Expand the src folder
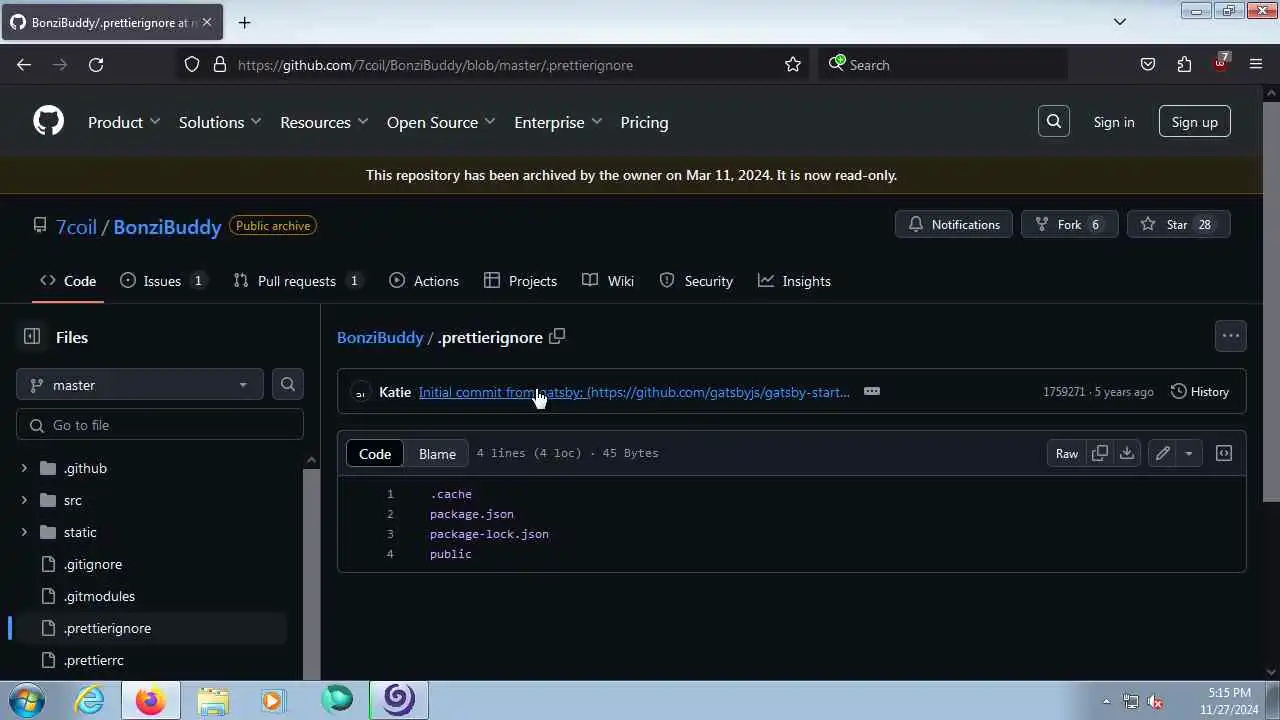Screen dimensions: 1280x720 click(x=24, y=500)
